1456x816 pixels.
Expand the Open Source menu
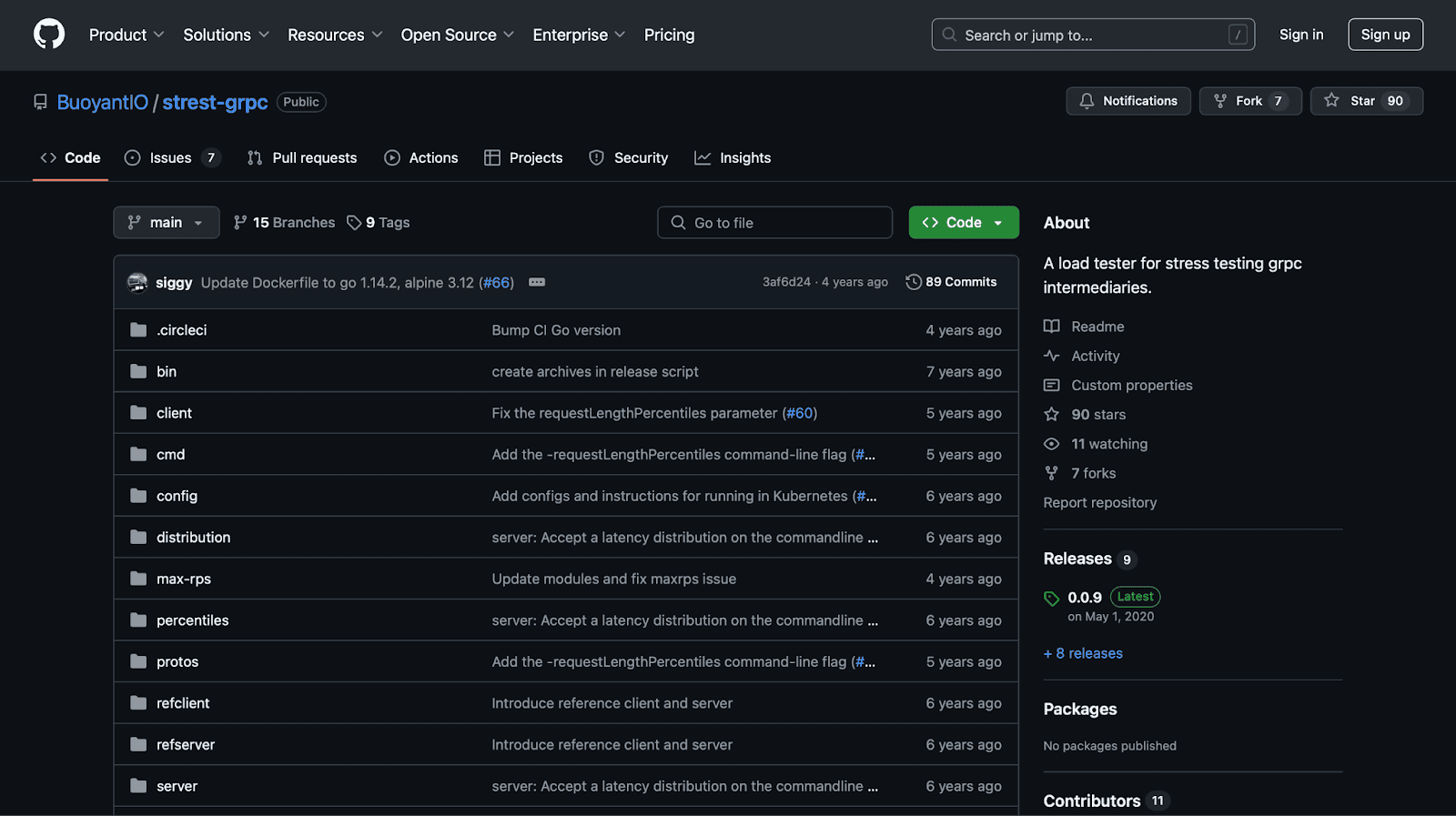point(458,35)
